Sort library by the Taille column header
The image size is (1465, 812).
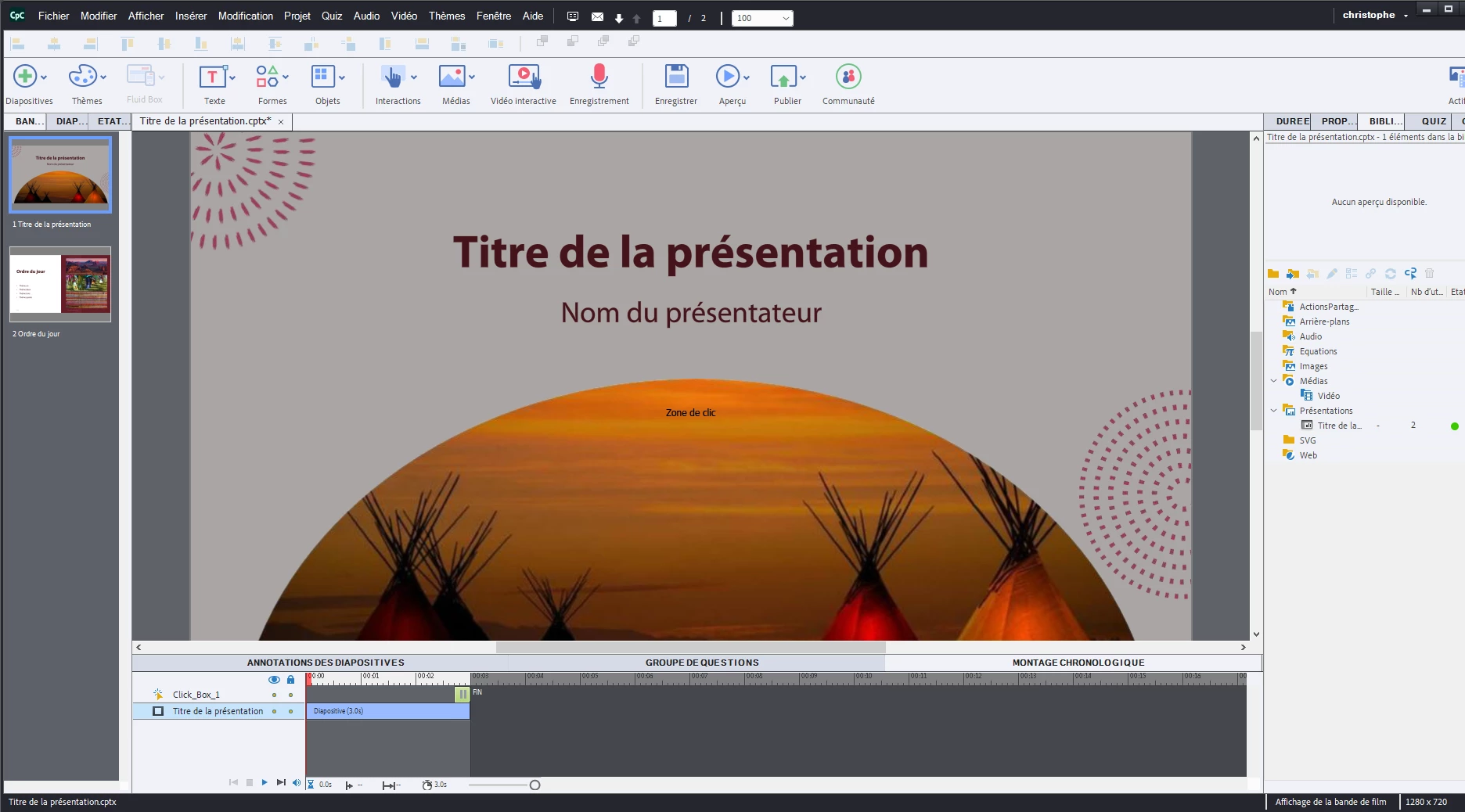pyautogui.click(x=1386, y=292)
